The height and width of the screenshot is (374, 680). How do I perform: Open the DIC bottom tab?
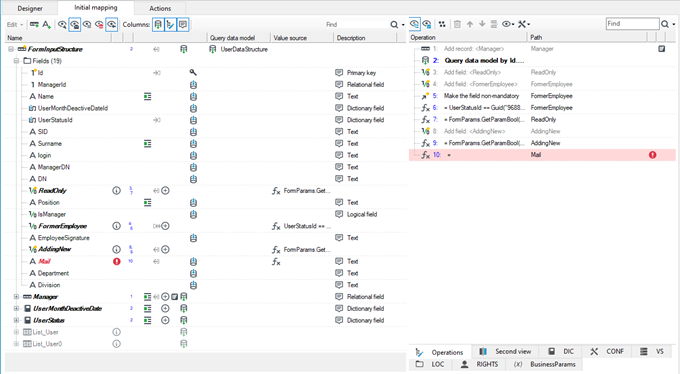click(x=561, y=351)
